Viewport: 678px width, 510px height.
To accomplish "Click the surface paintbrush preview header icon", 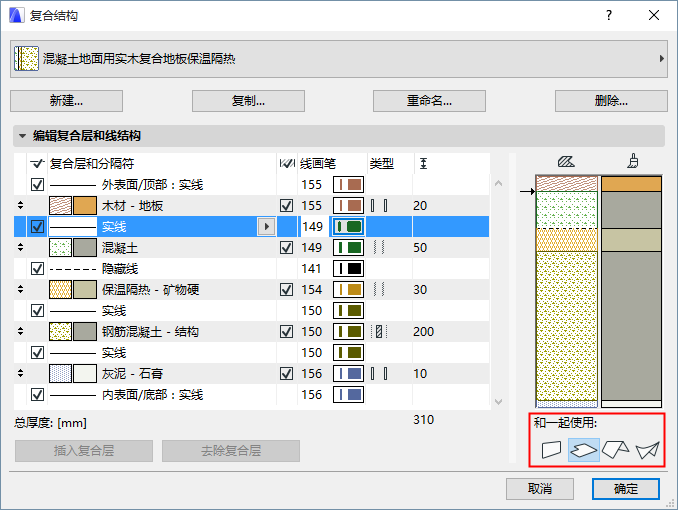I will pyautogui.click(x=633, y=161).
